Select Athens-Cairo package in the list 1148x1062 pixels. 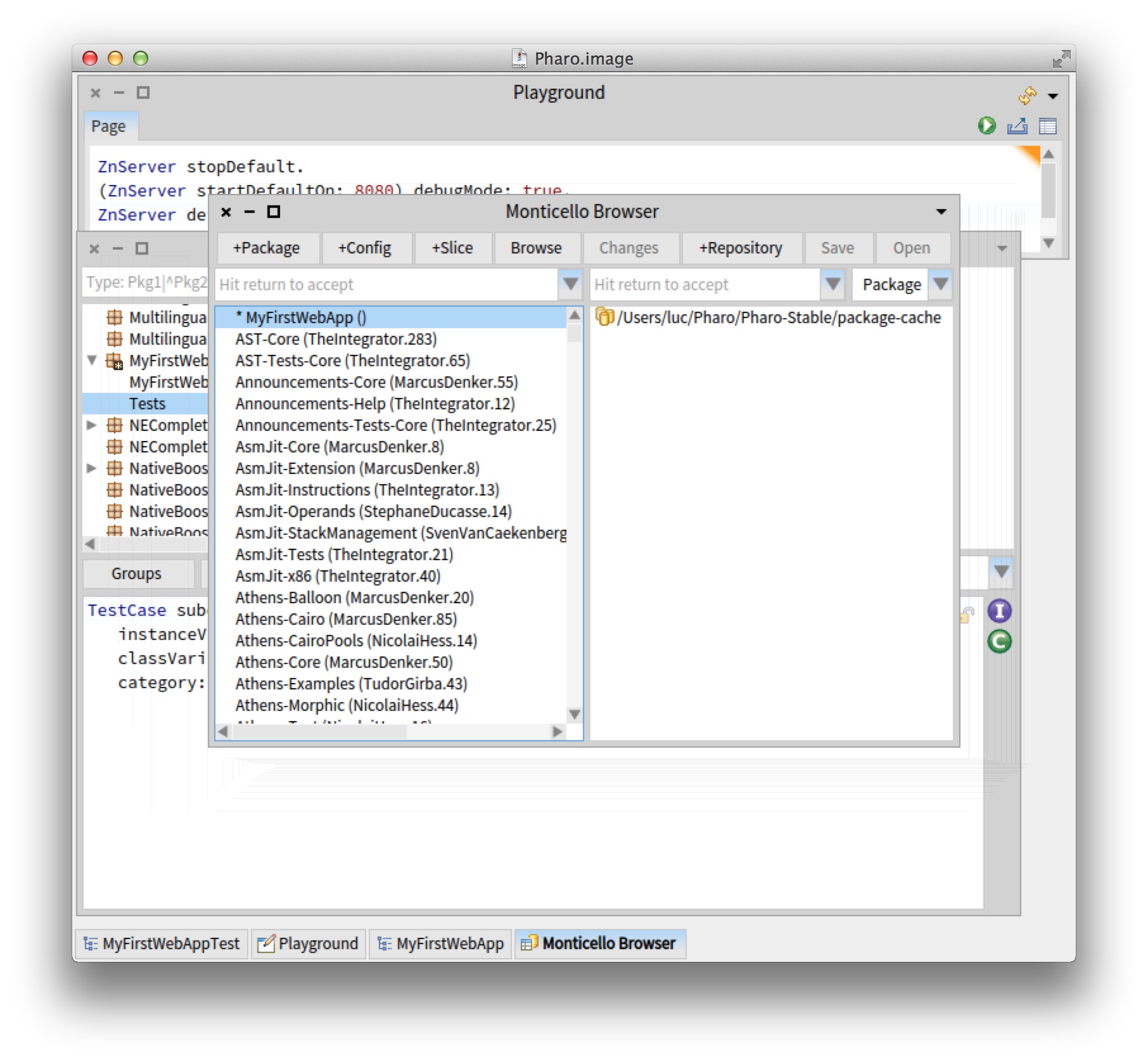click(346, 619)
